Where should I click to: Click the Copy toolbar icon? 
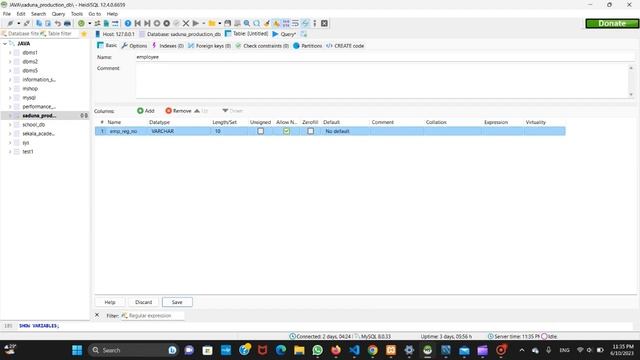[39, 24]
